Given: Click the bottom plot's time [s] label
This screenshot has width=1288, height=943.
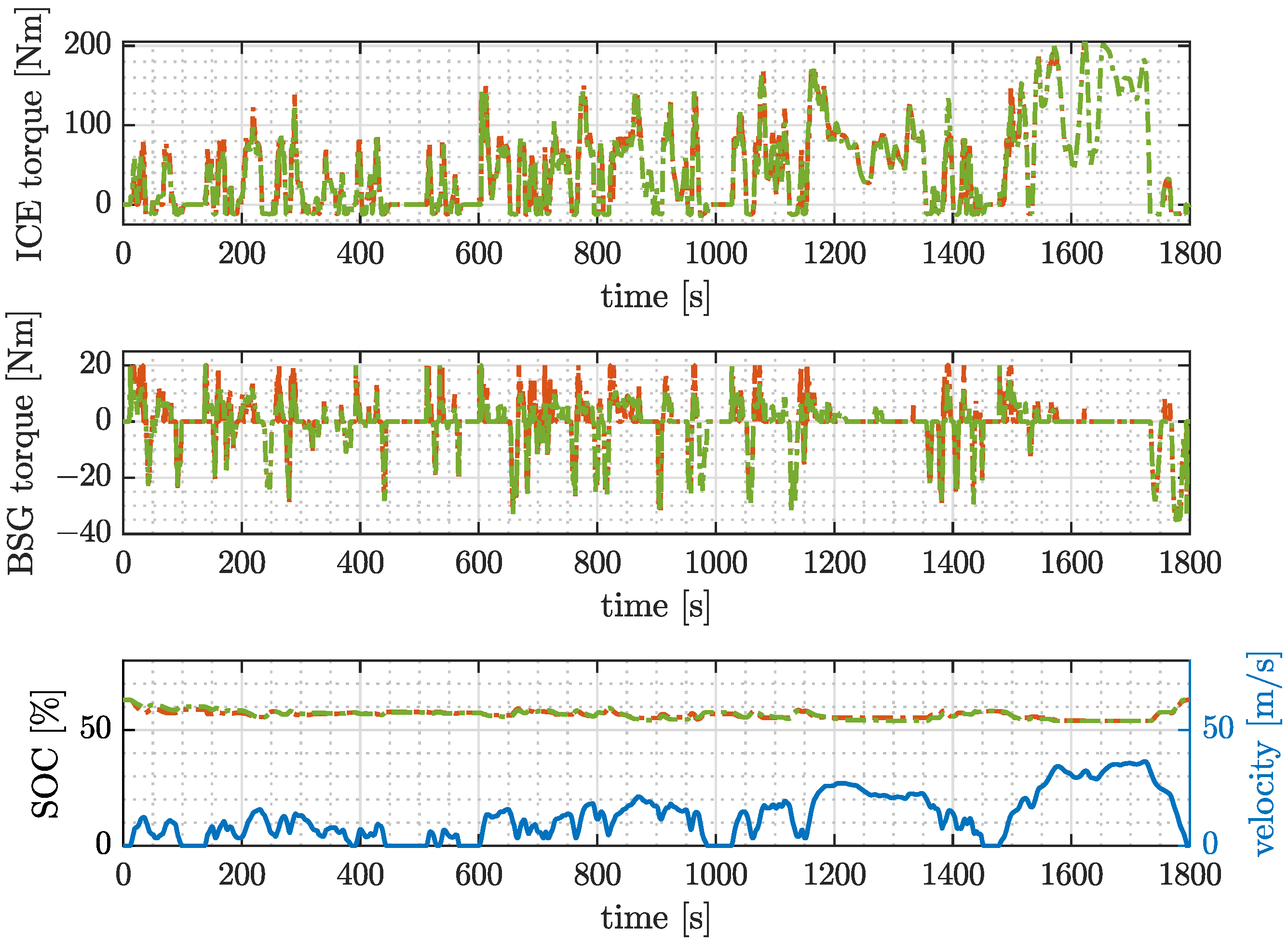Looking at the screenshot, I should [655, 918].
